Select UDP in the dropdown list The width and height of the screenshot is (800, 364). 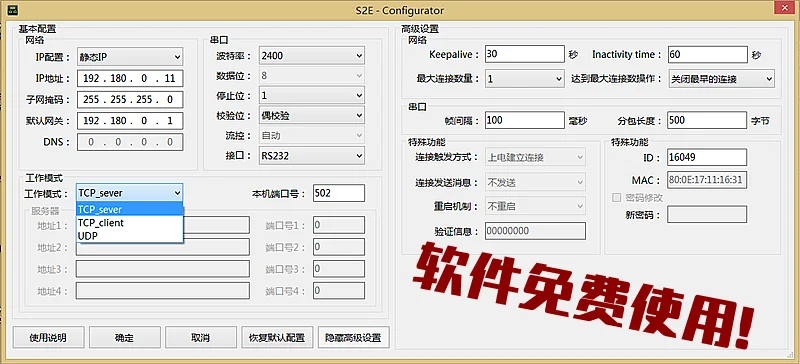point(130,236)
